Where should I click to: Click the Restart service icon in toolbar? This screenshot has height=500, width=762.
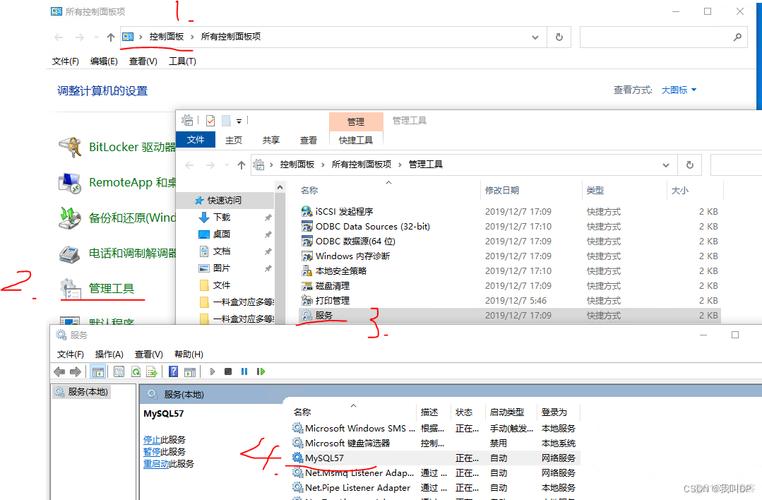point(261,372)
